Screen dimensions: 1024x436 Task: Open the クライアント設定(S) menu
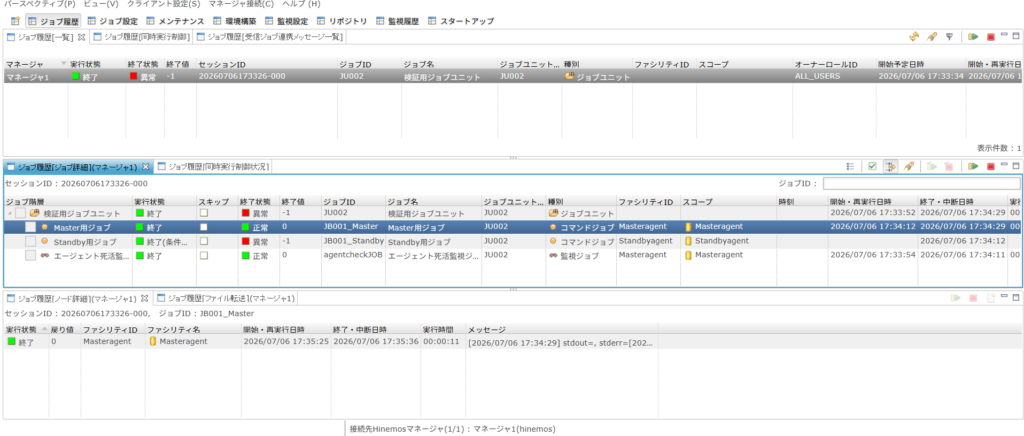pos(163,4)
